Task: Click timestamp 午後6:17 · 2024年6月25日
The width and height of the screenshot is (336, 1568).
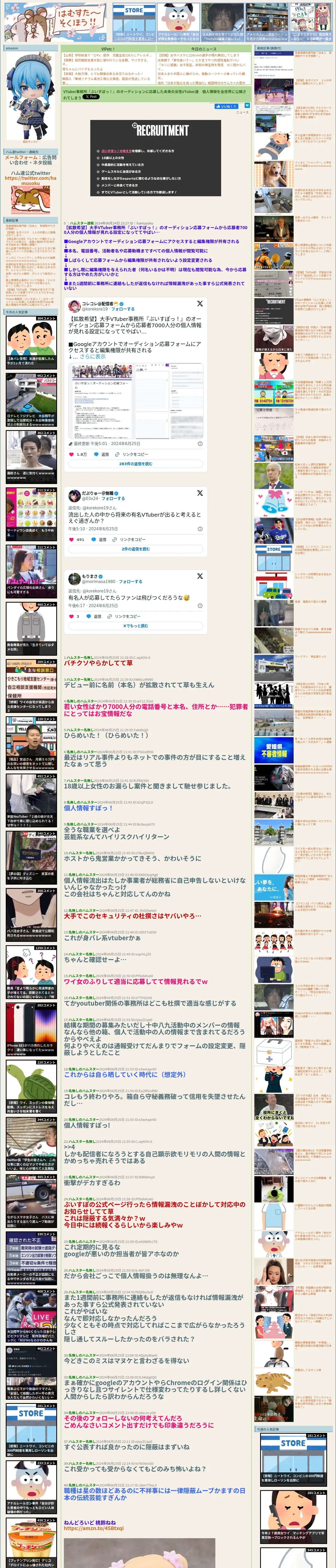Action: pyautogui.click(x=93, y=606)
